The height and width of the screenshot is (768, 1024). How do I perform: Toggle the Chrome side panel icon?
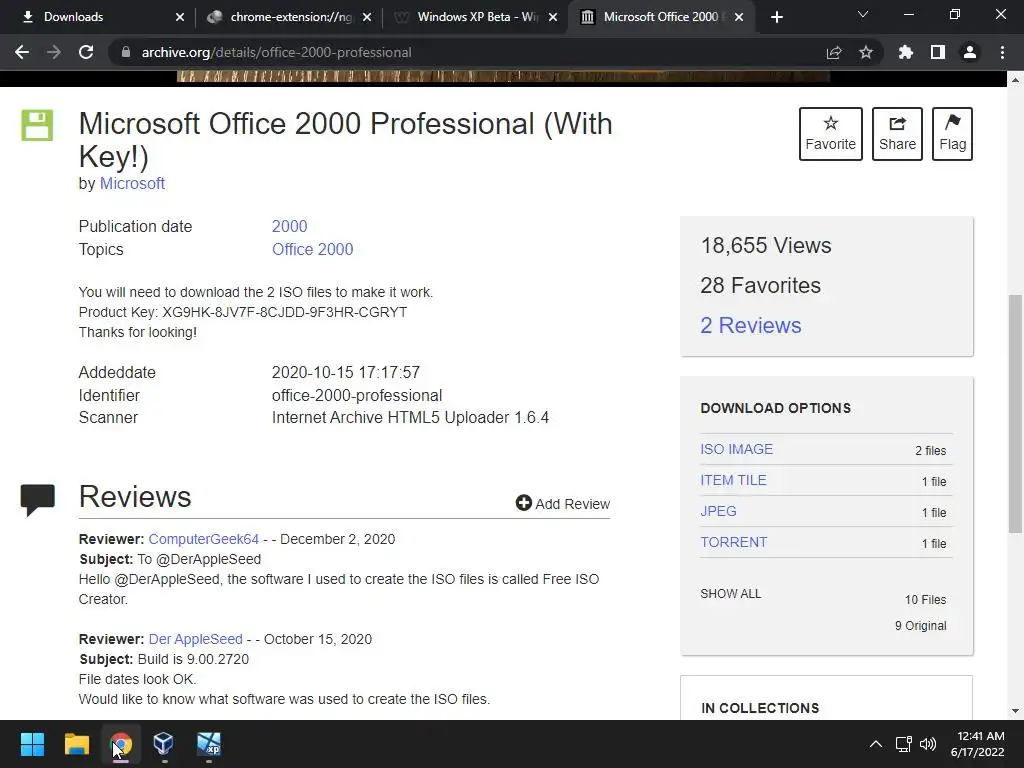point(938,52)
